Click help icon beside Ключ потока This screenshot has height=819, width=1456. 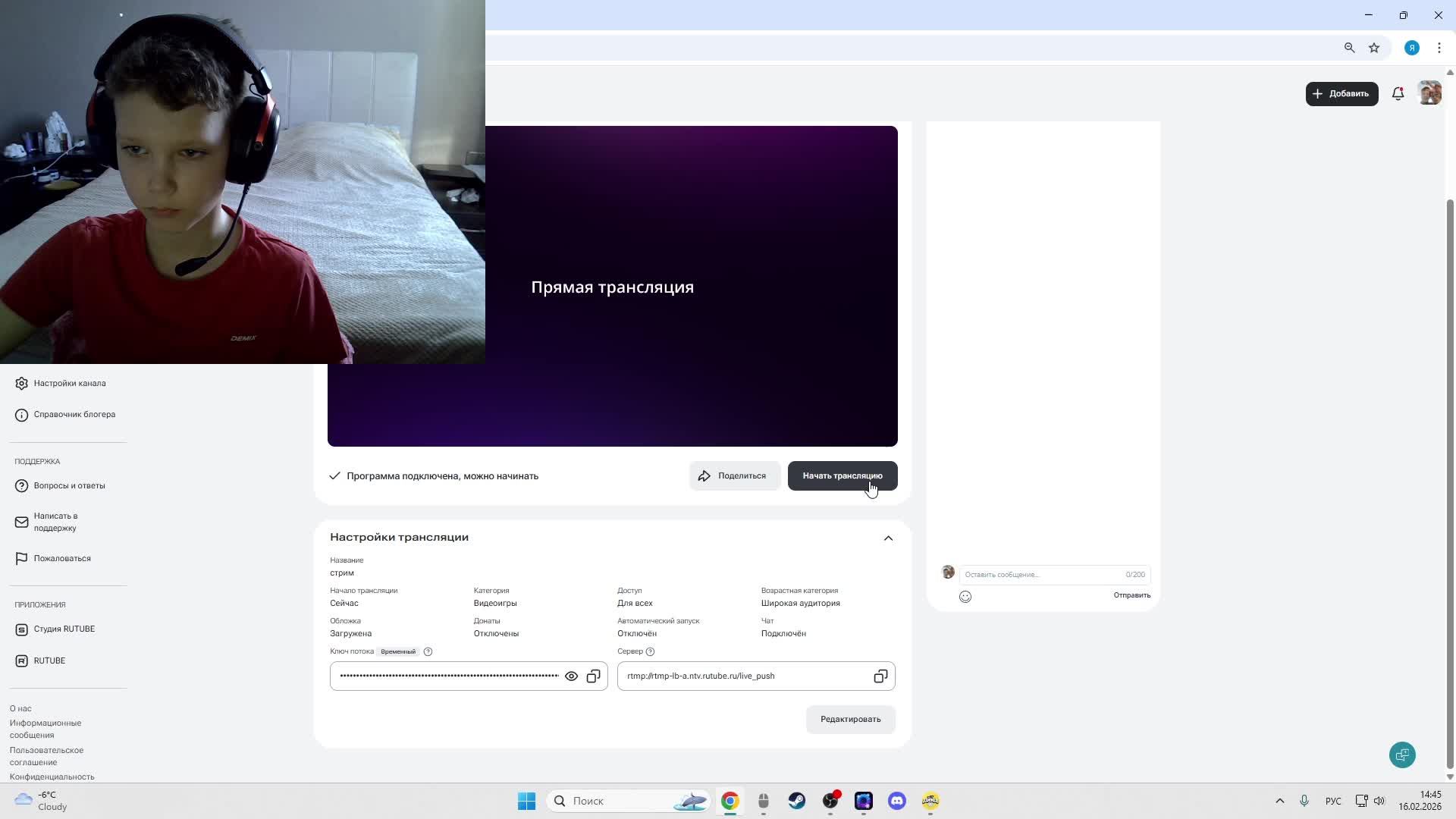428,652
